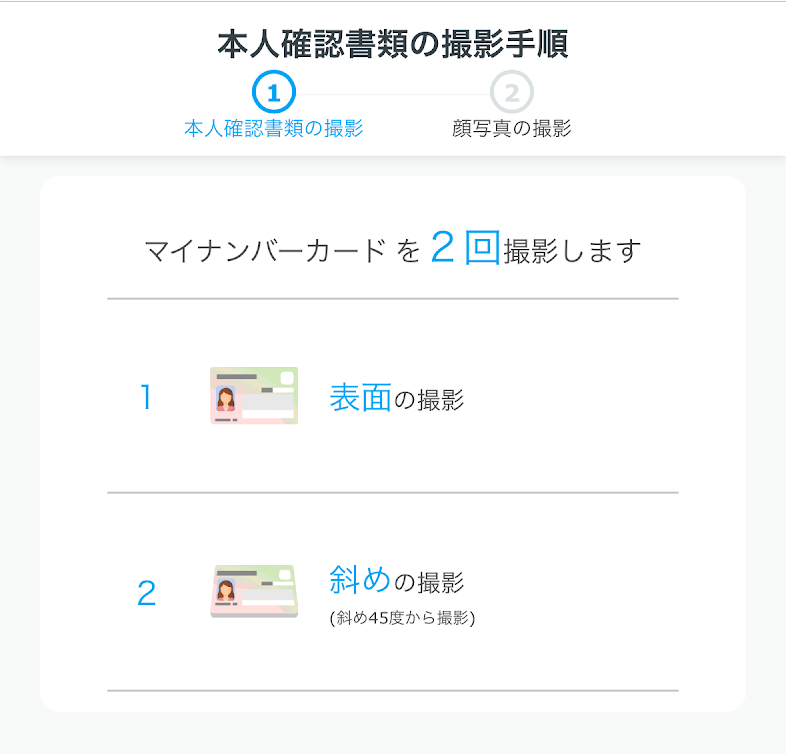Screen dimensions: 786x754
Task: Click the の撮影 text after 斜め
Action: [x=429, y=581]
